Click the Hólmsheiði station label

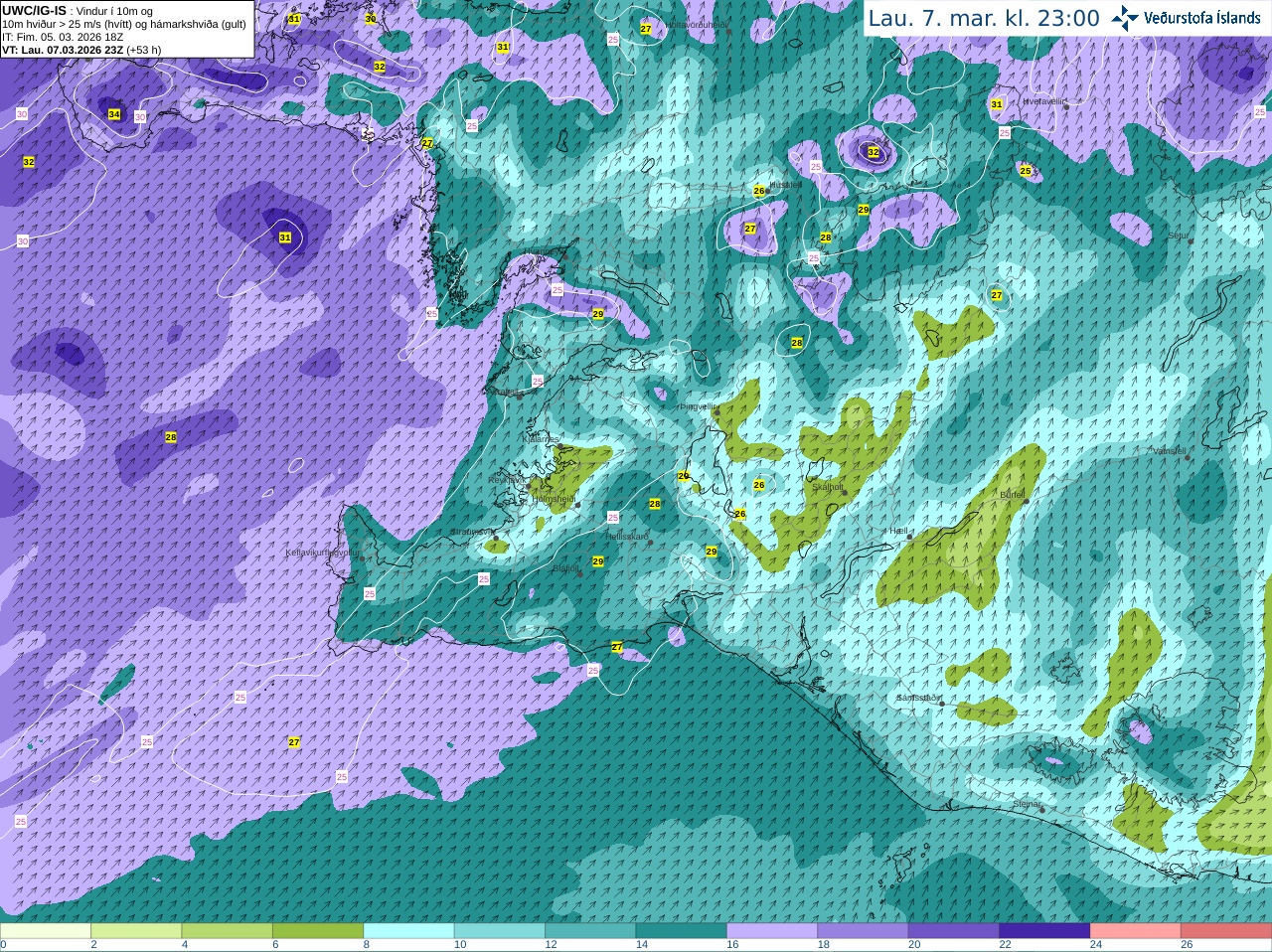pyautogui.click(x=554, y=499)
